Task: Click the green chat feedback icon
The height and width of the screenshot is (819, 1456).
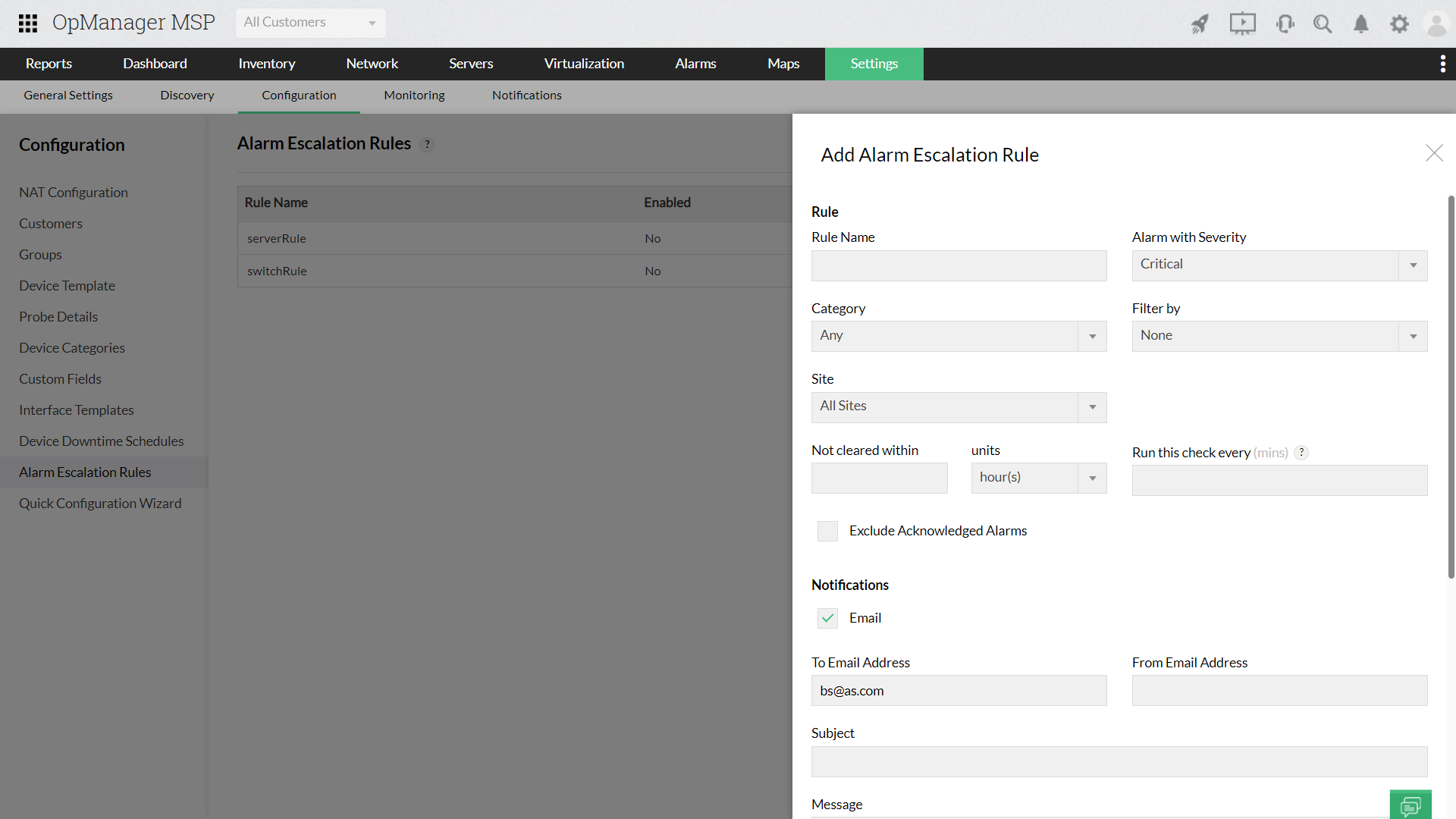Action: (1410, 805)
